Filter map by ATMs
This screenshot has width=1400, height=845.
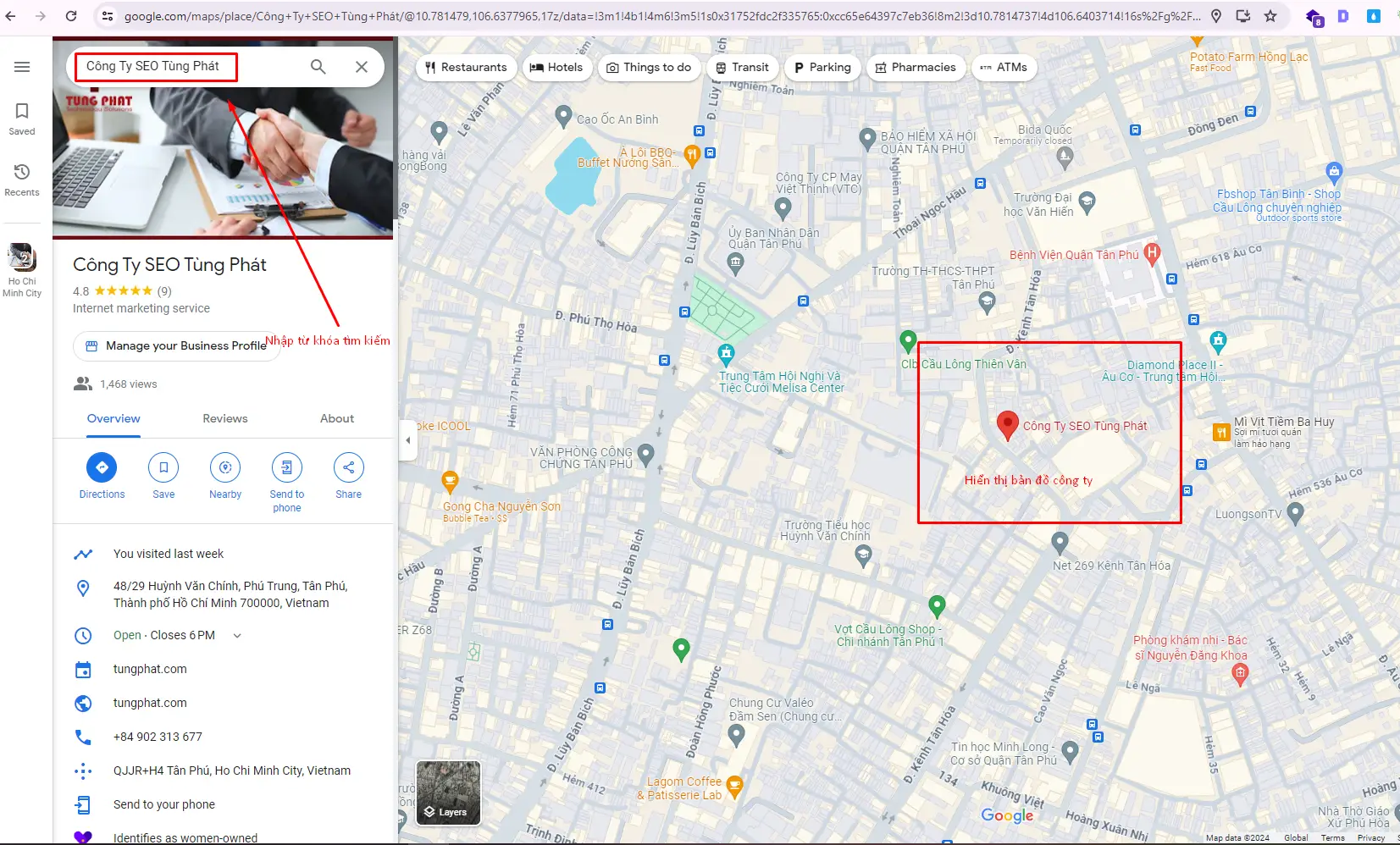tap(1004, 67)
